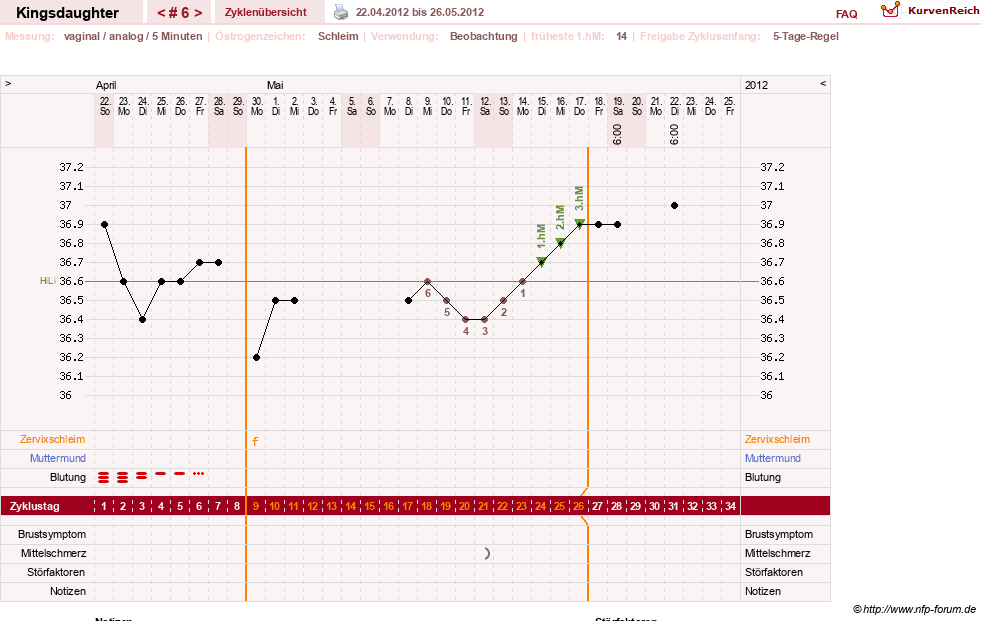Click the right Mittelschmerz row label

click(x=778, y=553)
